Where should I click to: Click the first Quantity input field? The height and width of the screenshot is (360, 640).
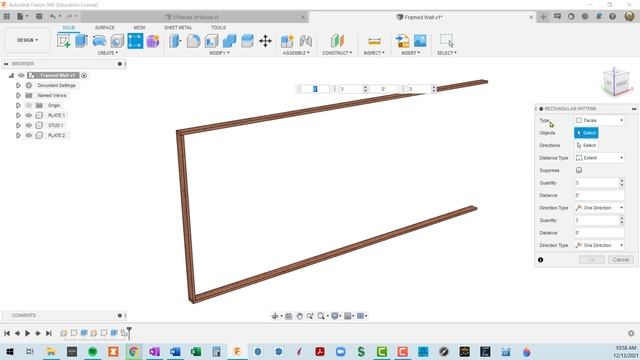tap(596, 183)
